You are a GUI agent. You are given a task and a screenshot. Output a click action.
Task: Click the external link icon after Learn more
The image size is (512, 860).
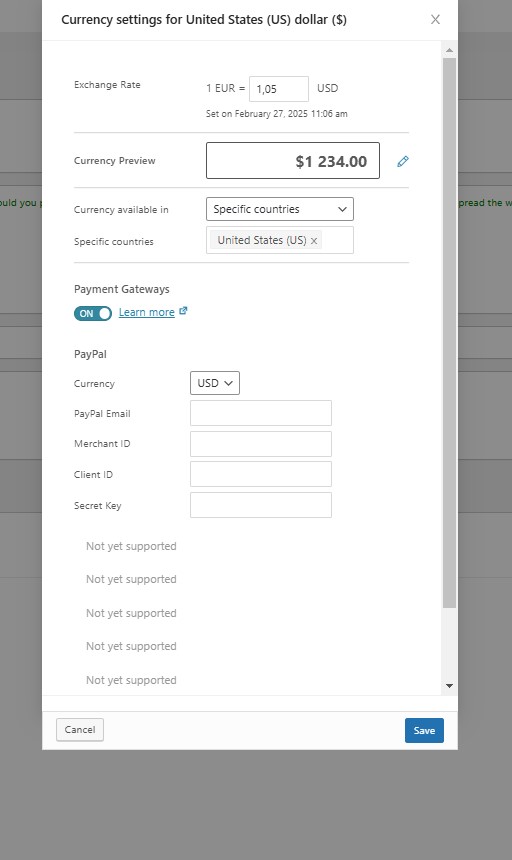pyautogui.click(x=183, y=311)
